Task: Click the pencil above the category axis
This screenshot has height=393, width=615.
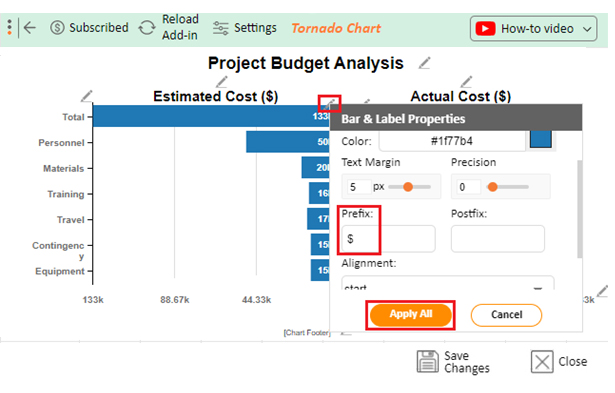Action: pyautogui.click(x=87, y=96)
